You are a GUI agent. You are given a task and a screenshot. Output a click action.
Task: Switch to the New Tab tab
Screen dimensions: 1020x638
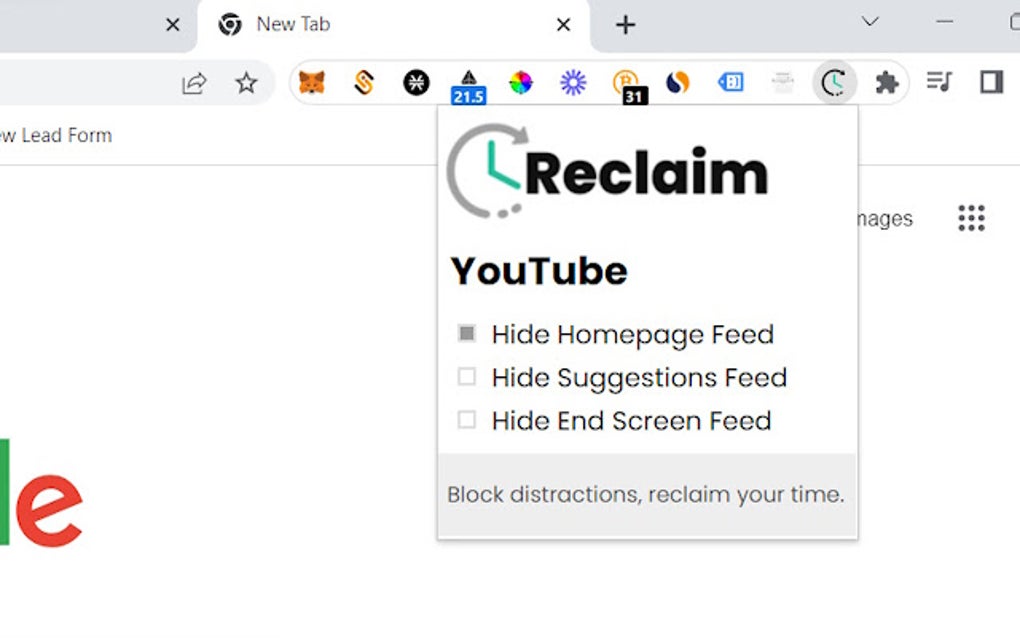394,25
